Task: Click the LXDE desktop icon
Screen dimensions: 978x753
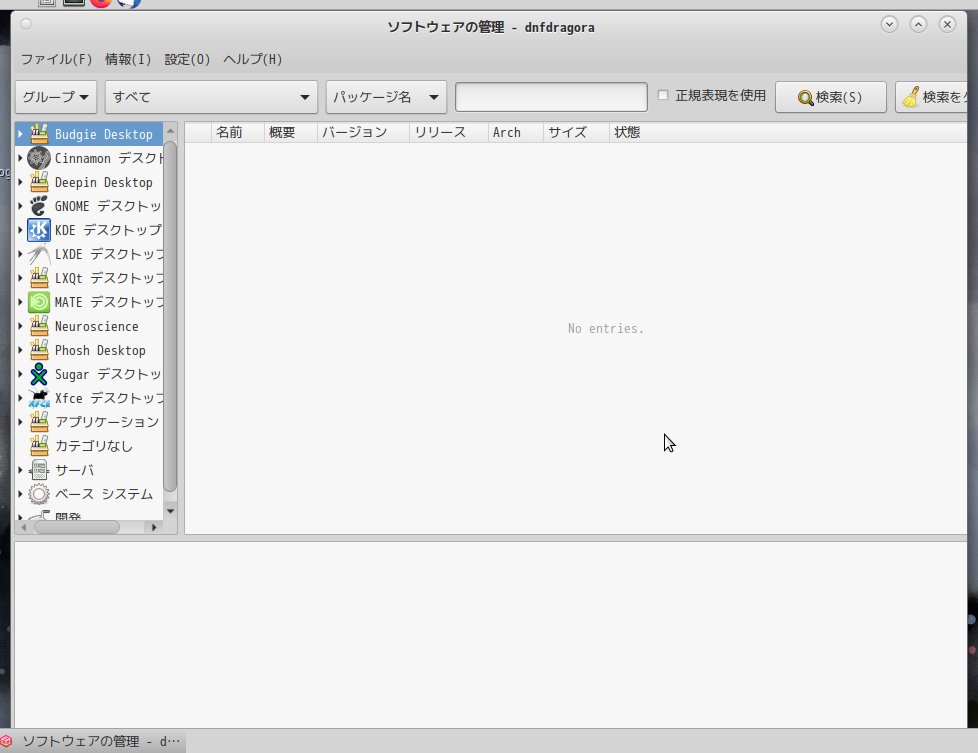Action: coord(39,254)
